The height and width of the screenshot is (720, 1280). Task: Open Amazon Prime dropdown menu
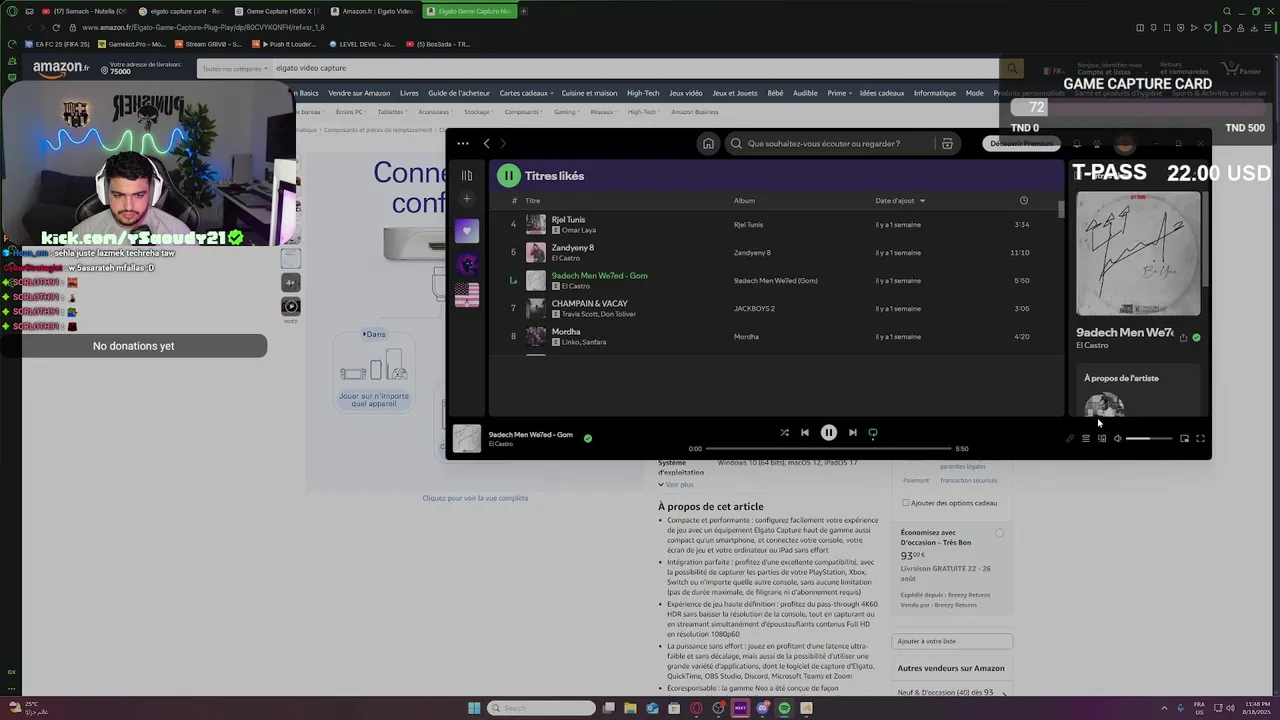click(x=839, y=93)
